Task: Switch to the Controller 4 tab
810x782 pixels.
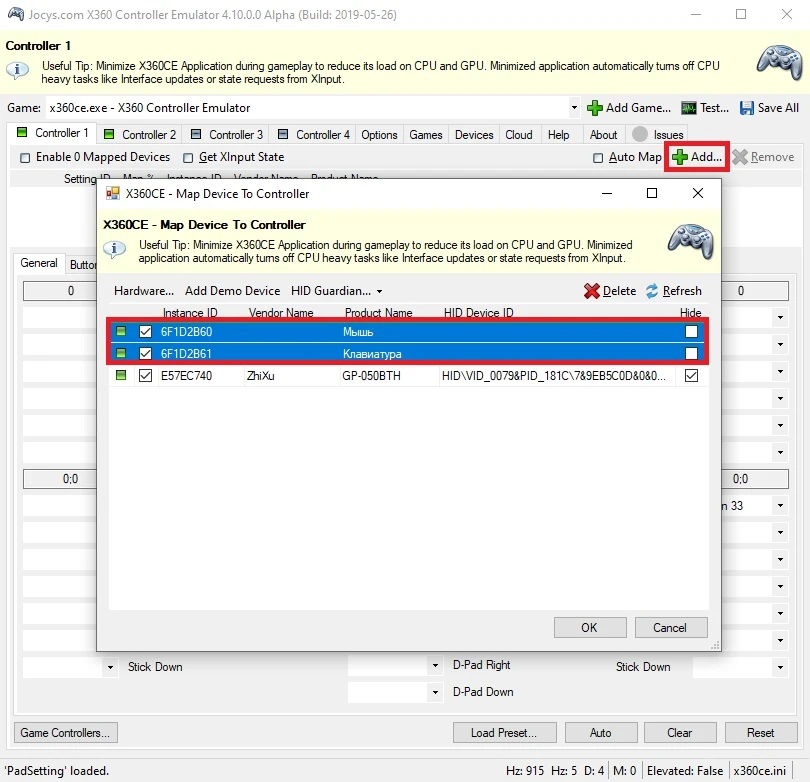Action: click(x=314, y=135)
